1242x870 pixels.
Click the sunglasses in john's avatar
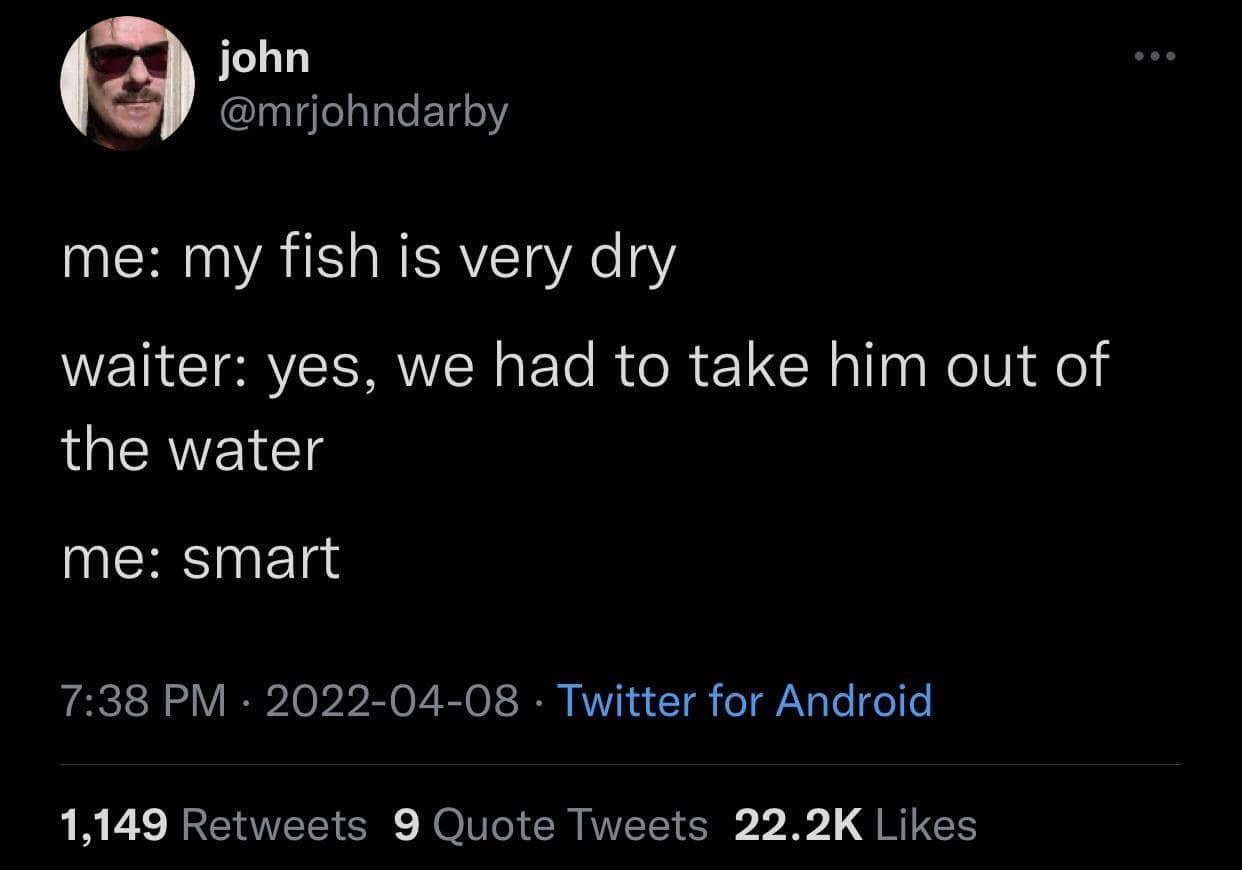(x=129, y=60)
